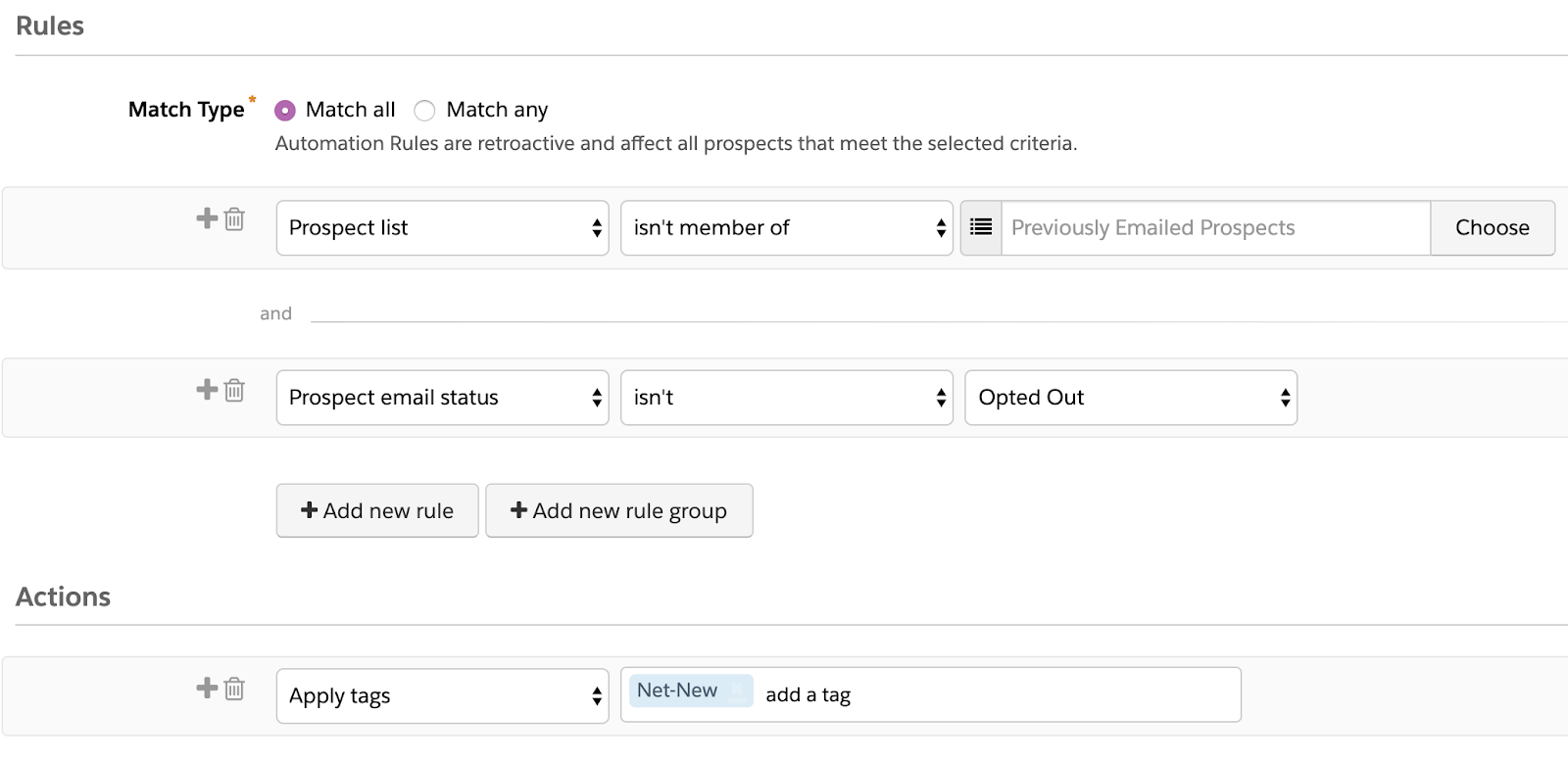
Task: Click the plus icon beside Prospect email status
Action: coord(207,390)
